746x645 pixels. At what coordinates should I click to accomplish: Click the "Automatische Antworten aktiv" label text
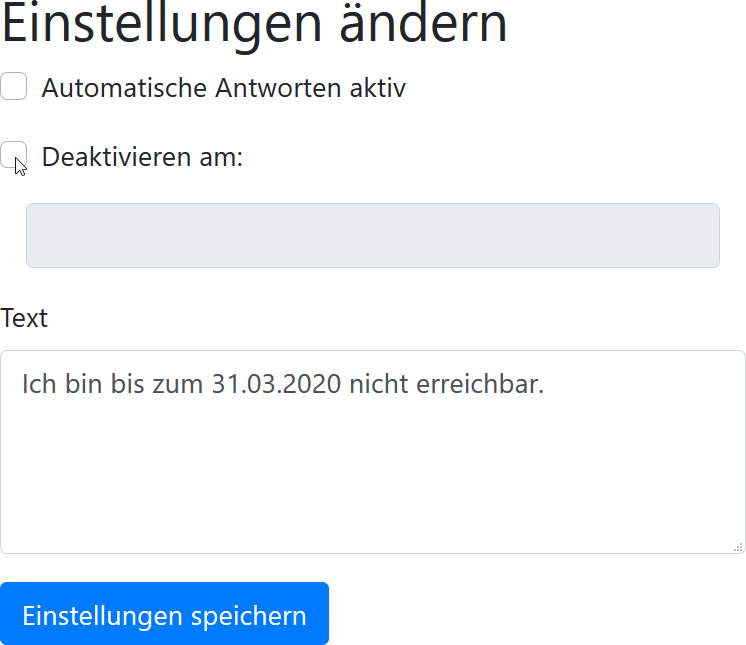(223, 88)
